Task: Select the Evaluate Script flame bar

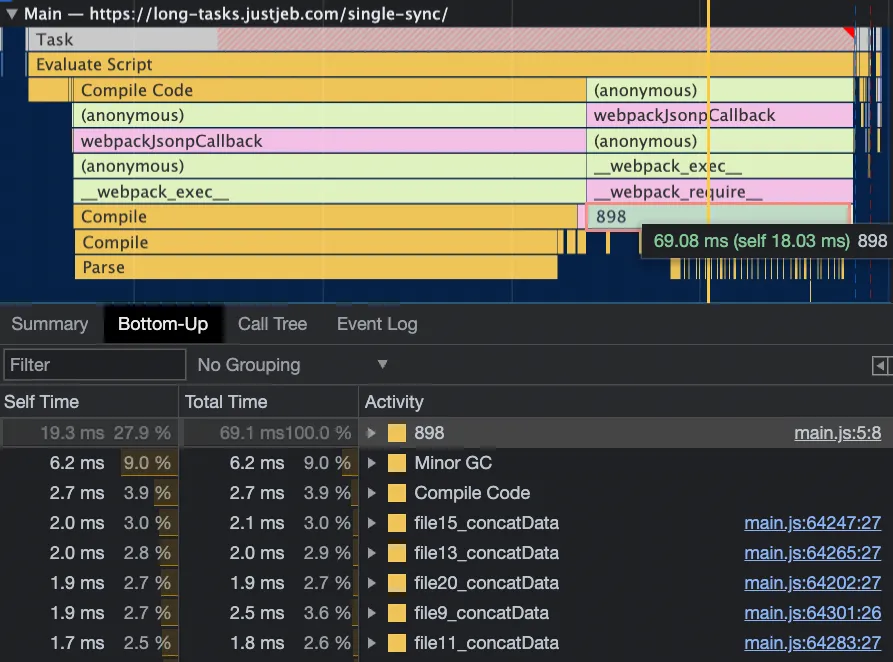Action: click(441, 64)
